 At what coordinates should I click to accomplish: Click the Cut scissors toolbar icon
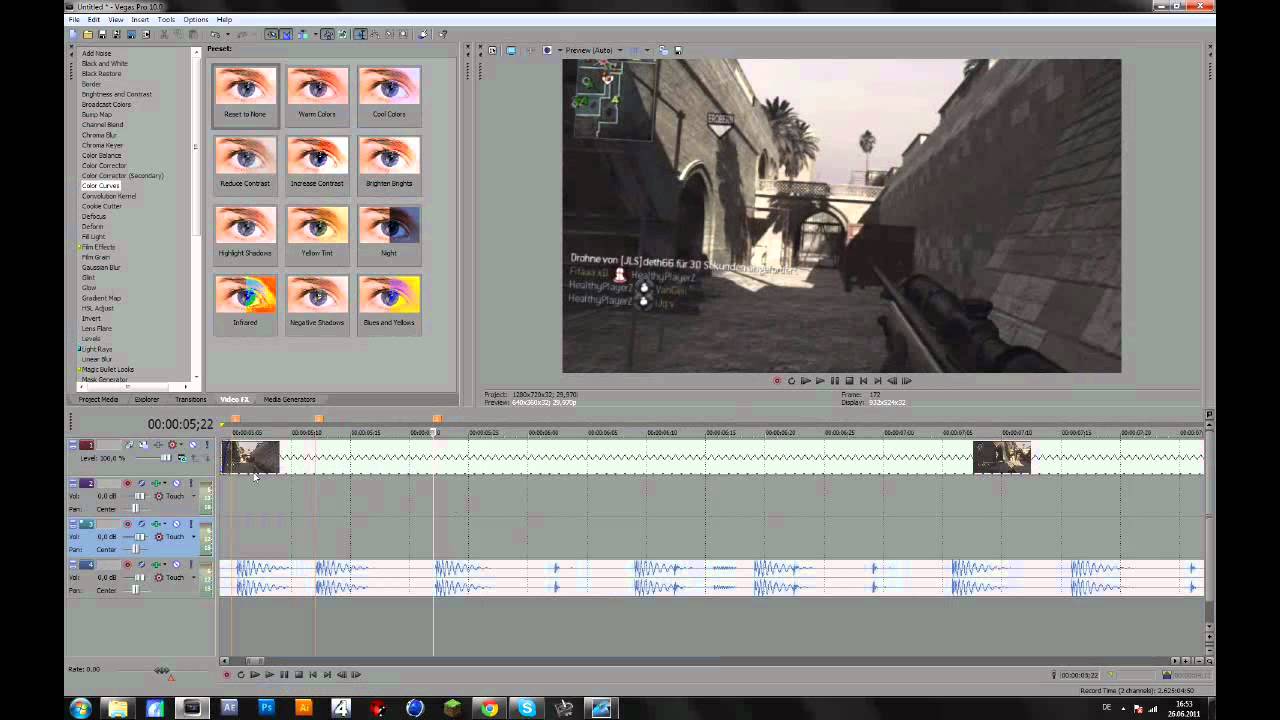[x=164, y=34]
